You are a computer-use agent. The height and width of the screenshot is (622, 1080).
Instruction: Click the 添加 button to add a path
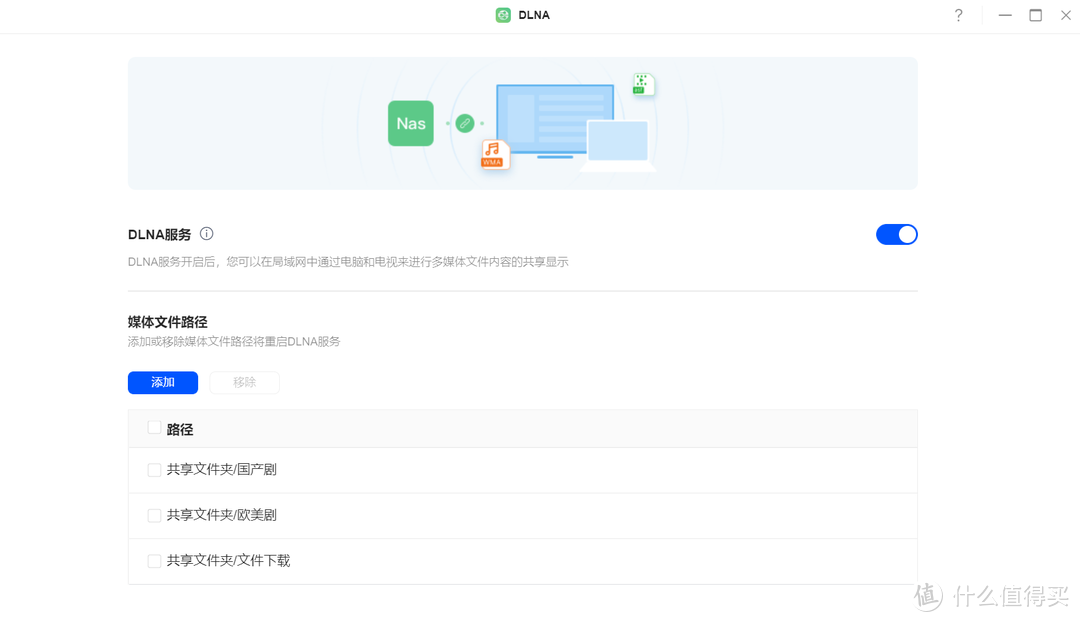coord(162,382)
